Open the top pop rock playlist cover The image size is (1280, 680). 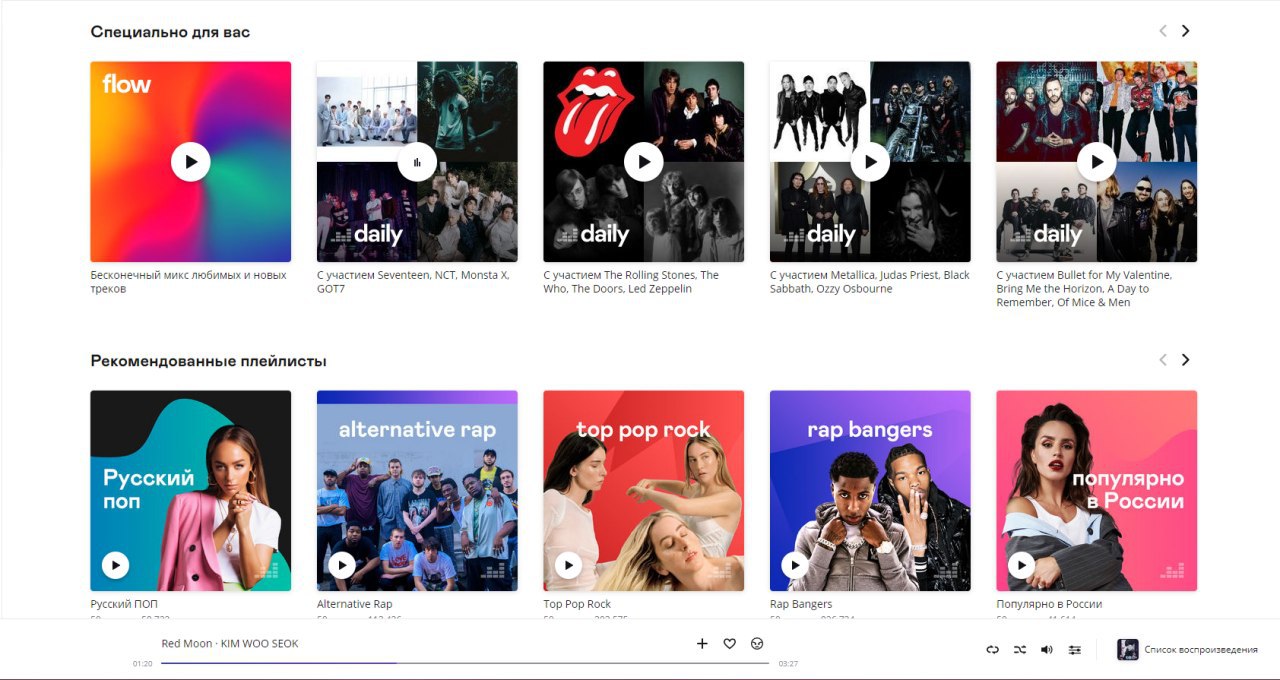(x=643, y=491)
